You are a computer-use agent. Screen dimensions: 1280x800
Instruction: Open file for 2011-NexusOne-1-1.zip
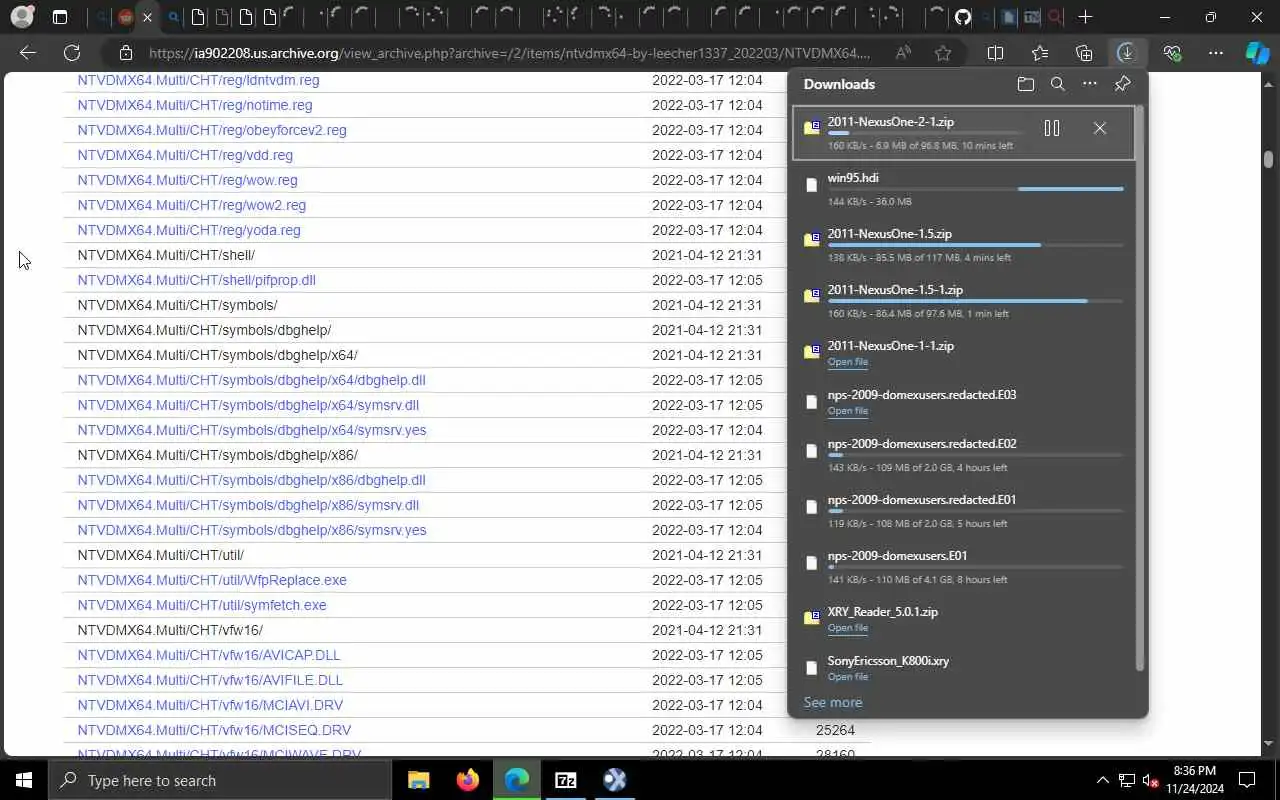847,362
